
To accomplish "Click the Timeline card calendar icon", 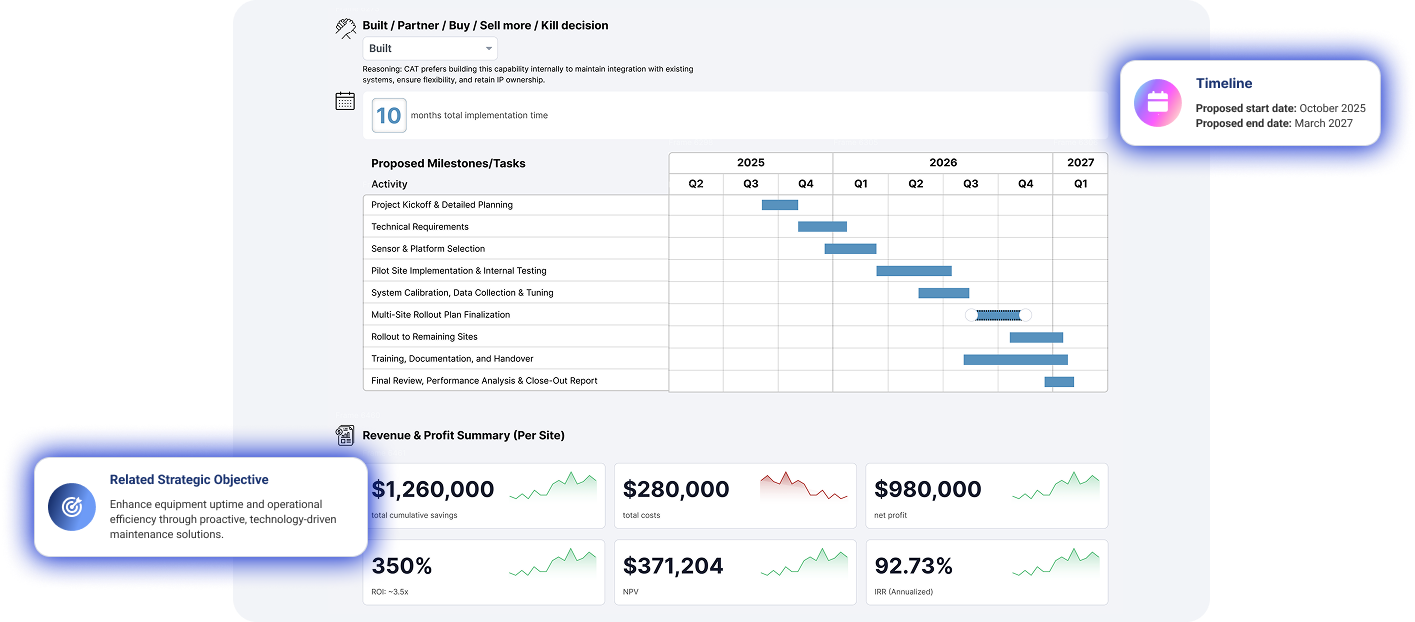I will [1157, 103].
